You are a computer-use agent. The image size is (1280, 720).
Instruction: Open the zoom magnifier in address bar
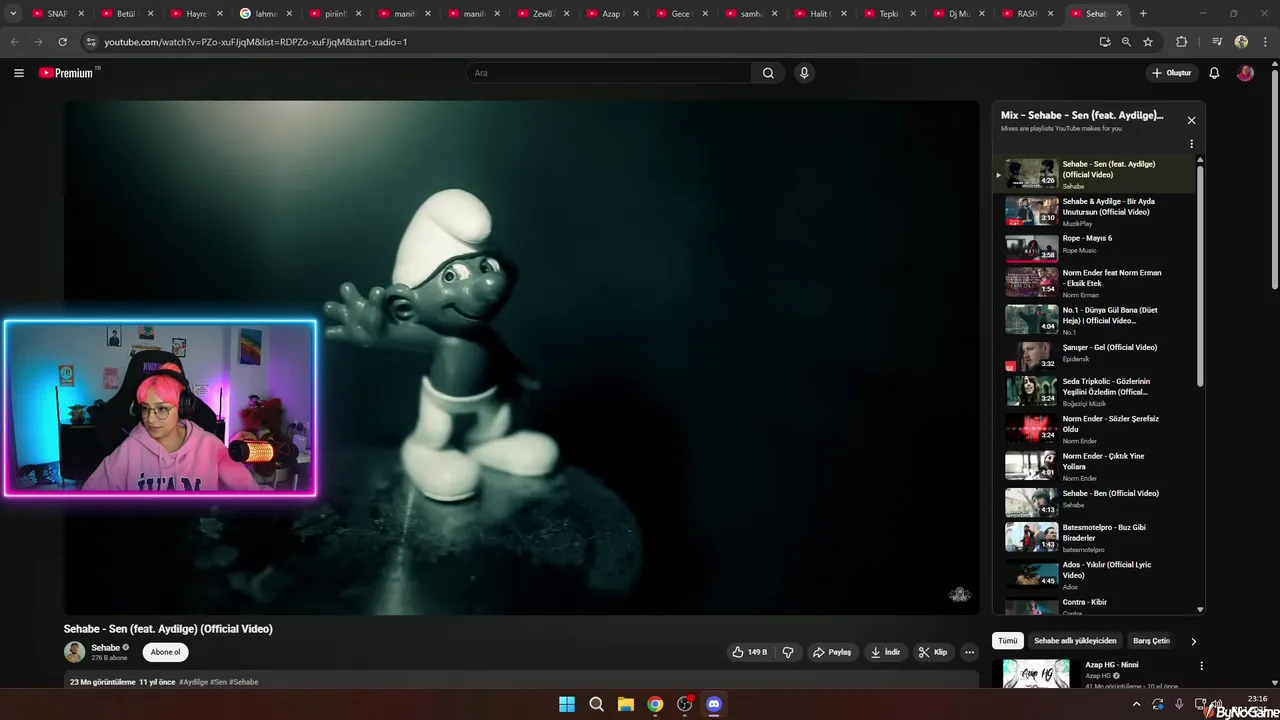1126,42
